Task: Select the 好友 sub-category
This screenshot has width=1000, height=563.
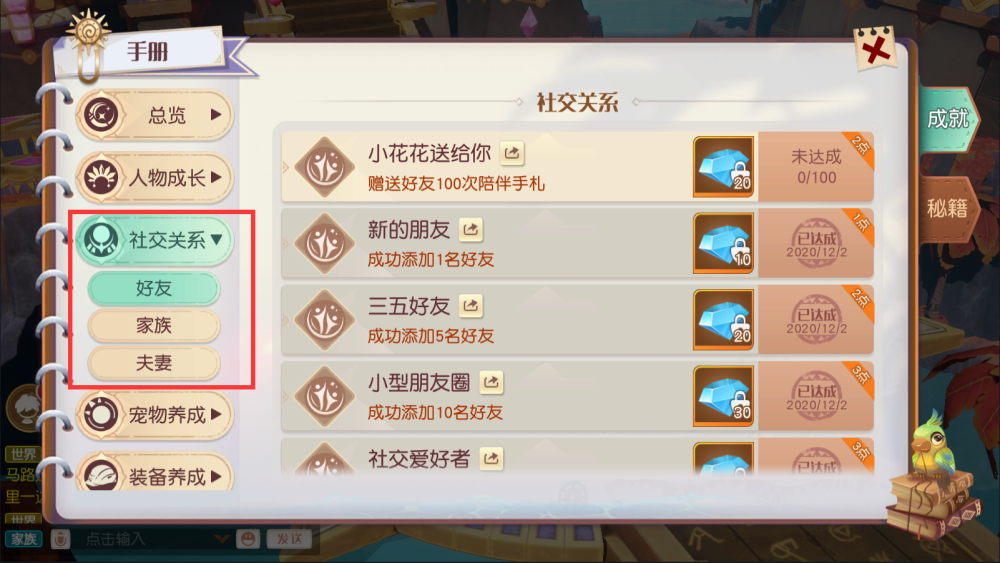Action: pyautogui.click(x=154, y=288)
